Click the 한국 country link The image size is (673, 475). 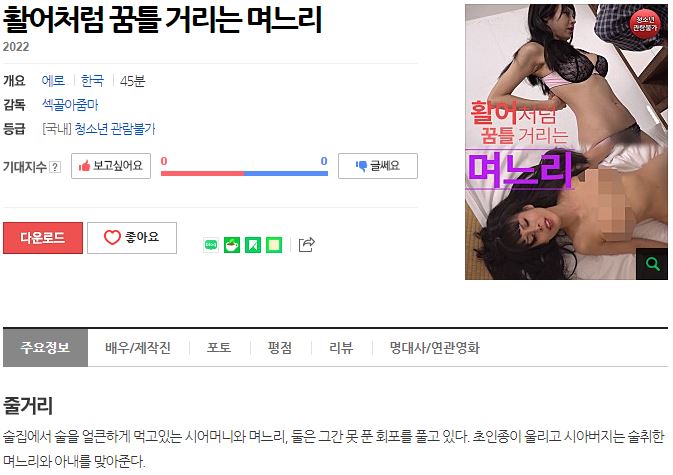(x=92, y=80)
